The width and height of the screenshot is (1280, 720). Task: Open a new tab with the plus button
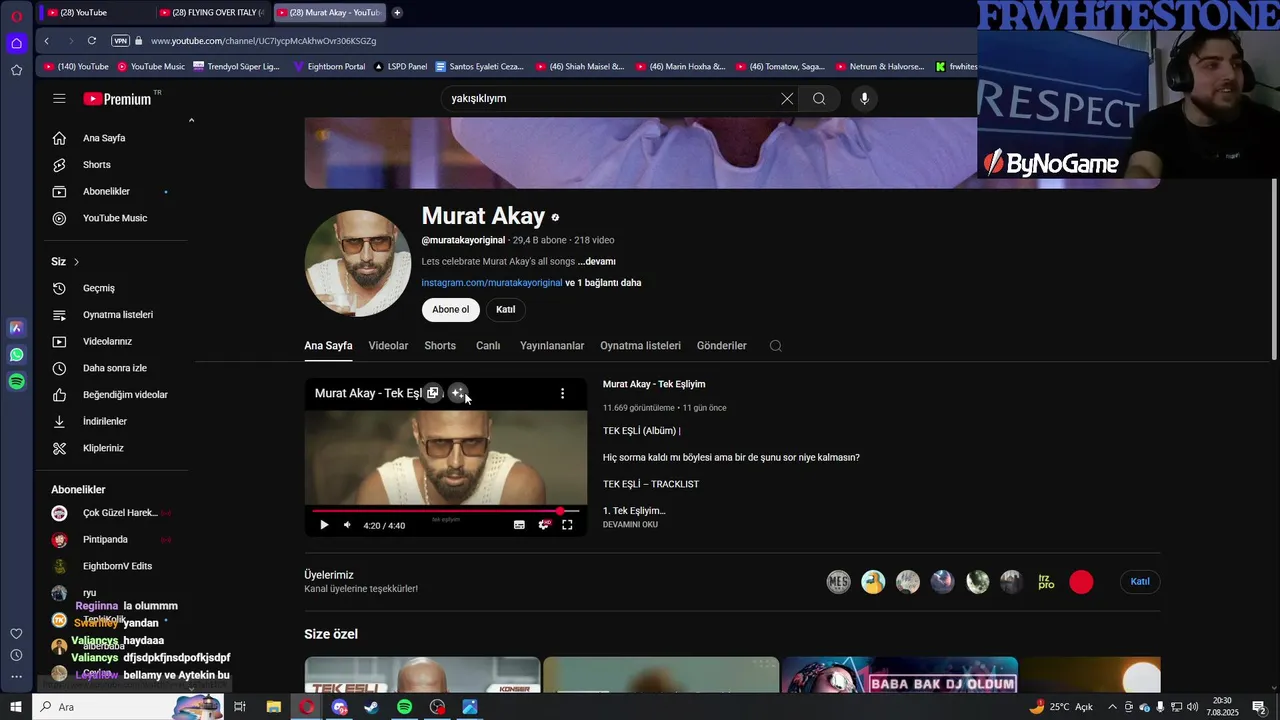tap(397, 12)
